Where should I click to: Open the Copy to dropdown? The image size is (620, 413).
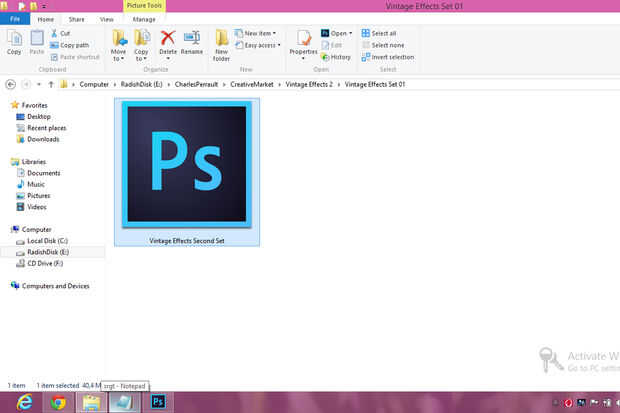click(x=141, y=45)
